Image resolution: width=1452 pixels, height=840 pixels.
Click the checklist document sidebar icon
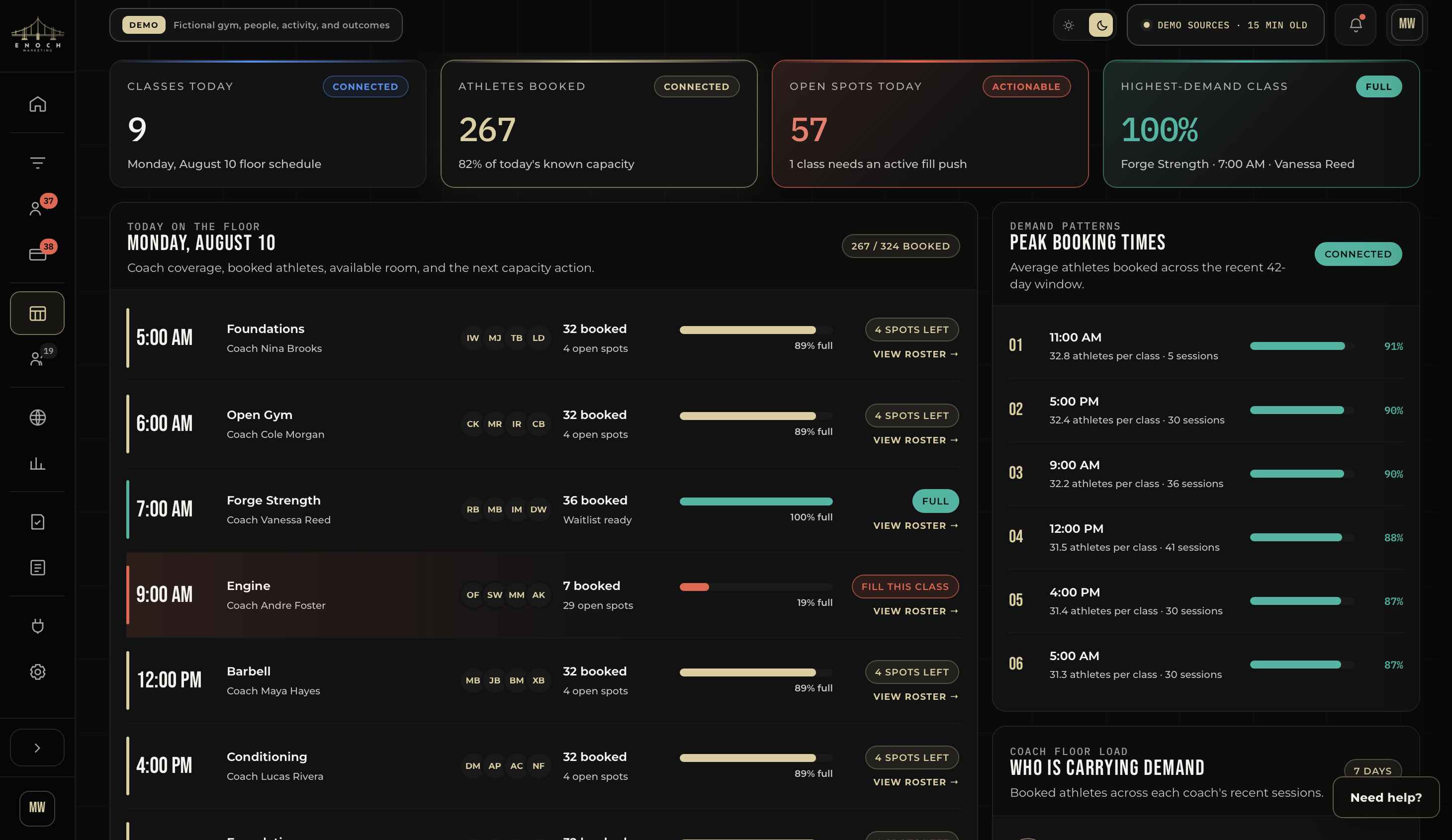37,522
